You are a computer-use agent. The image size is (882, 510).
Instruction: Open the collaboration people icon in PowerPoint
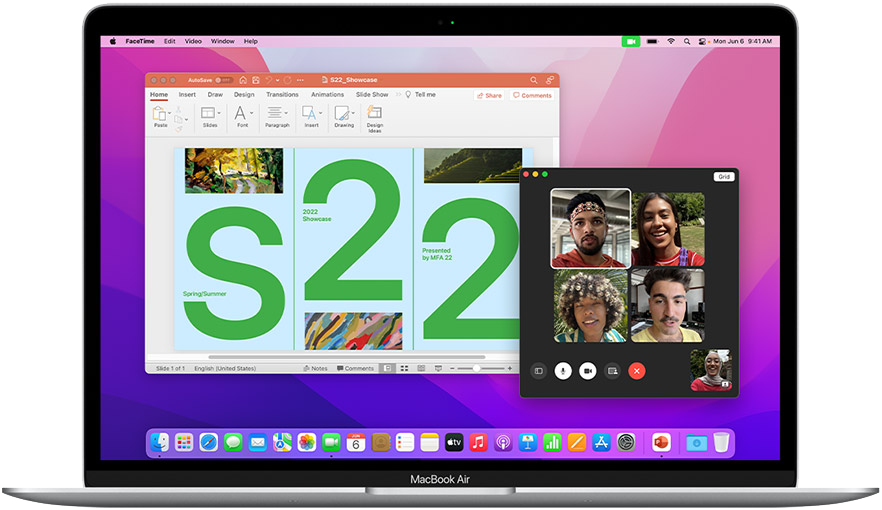coord(549,80)
